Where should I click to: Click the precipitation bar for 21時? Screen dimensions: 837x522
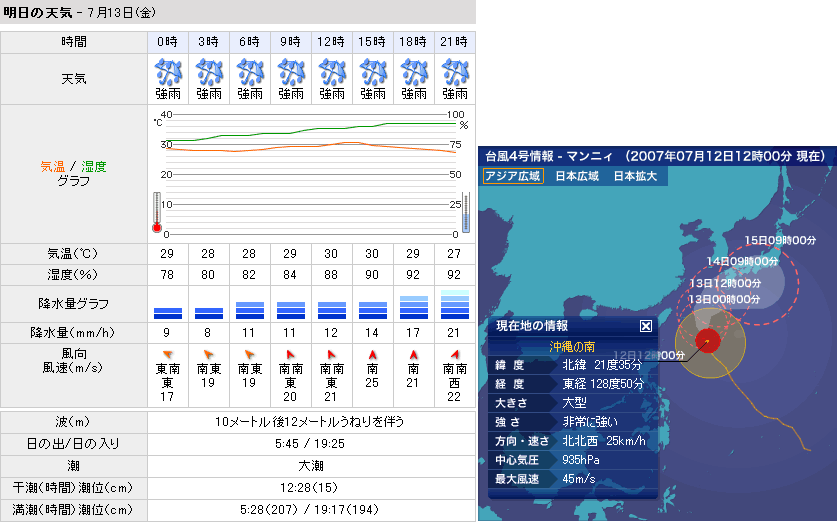click(455, 305)
